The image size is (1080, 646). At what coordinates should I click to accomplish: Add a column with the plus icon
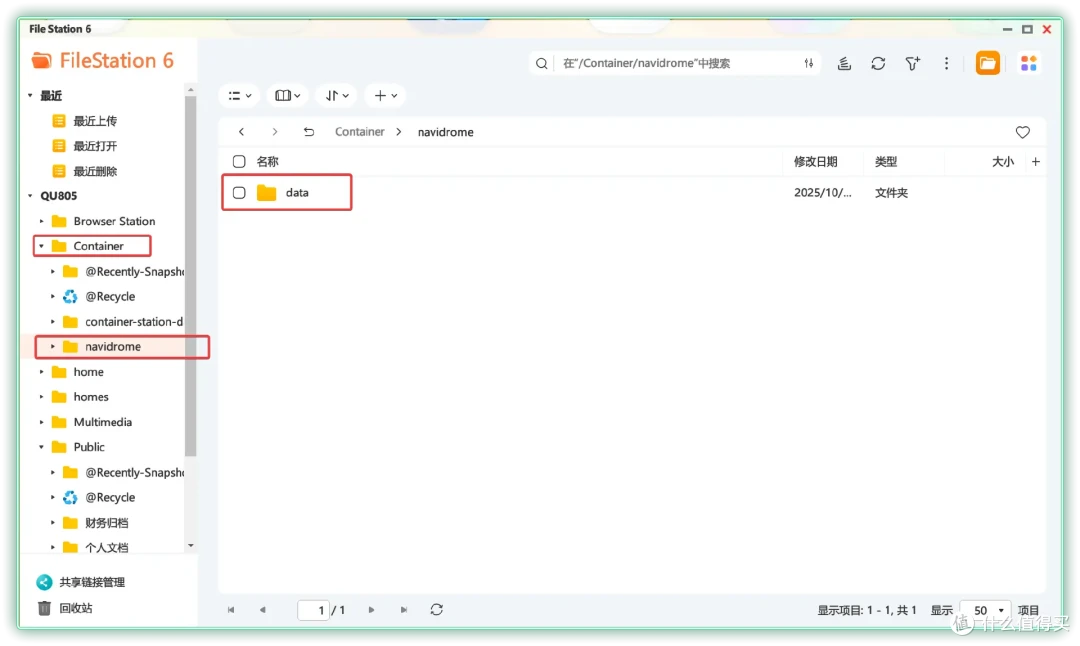pyautogui.click(x=1036, y=162)
